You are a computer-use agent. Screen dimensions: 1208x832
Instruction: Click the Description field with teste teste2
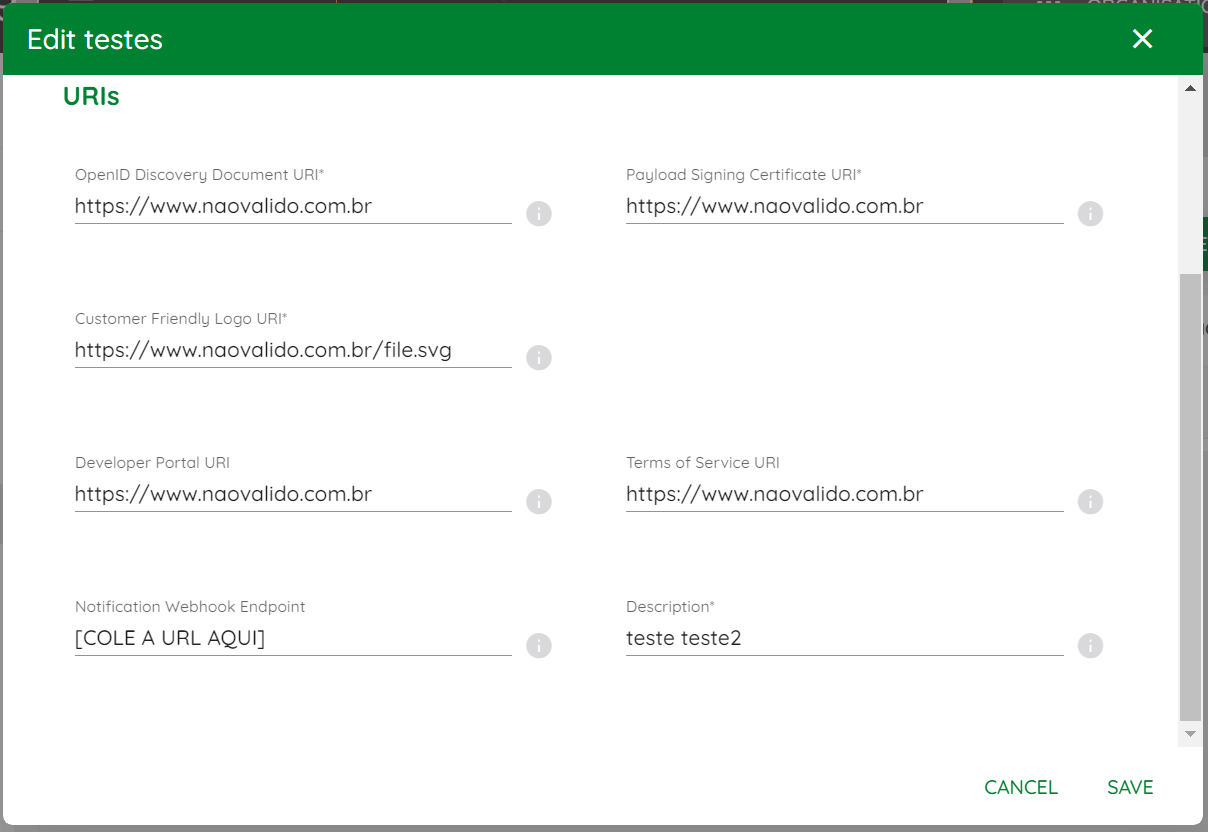pyautogui.click(x=845, y=639)
